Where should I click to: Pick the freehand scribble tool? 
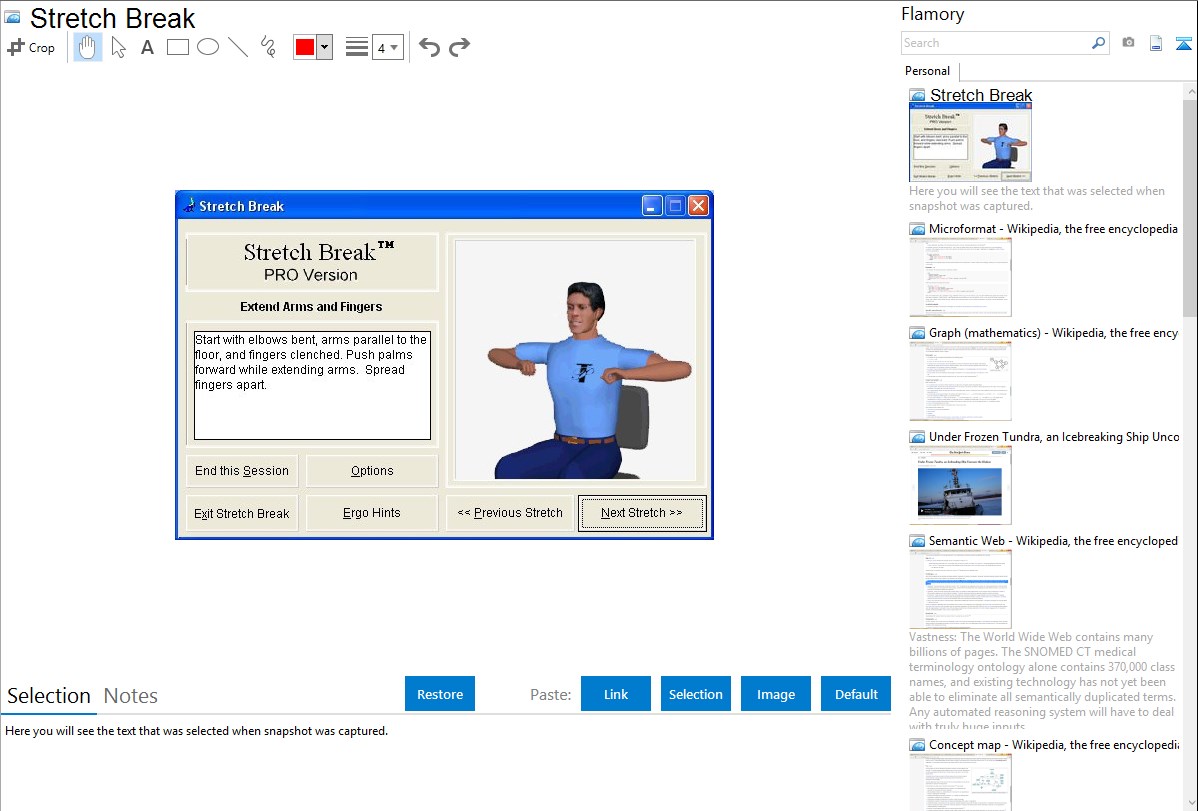pyautogui.click(x=268, y=47)
